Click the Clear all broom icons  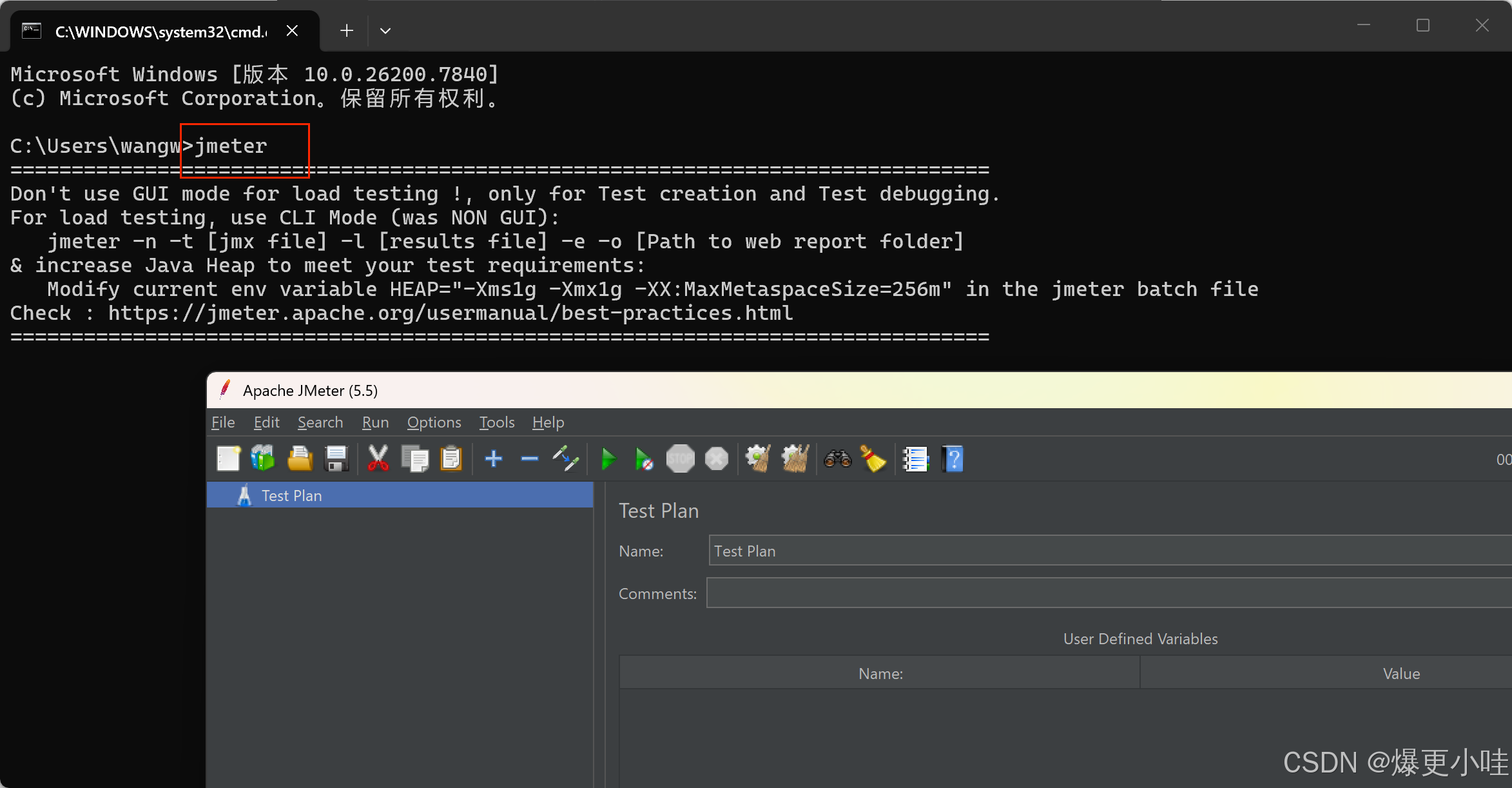click(795, 459)
